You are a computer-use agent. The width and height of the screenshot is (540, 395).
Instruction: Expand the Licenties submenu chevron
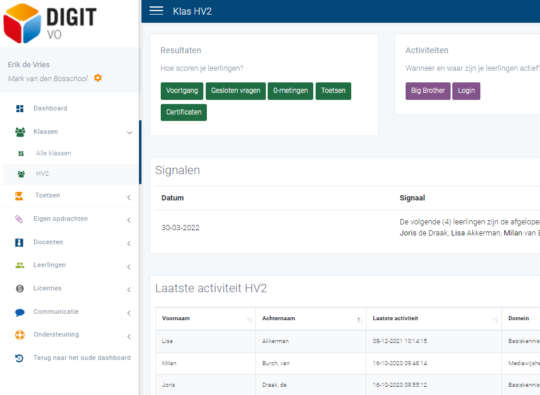coord(129,290)
